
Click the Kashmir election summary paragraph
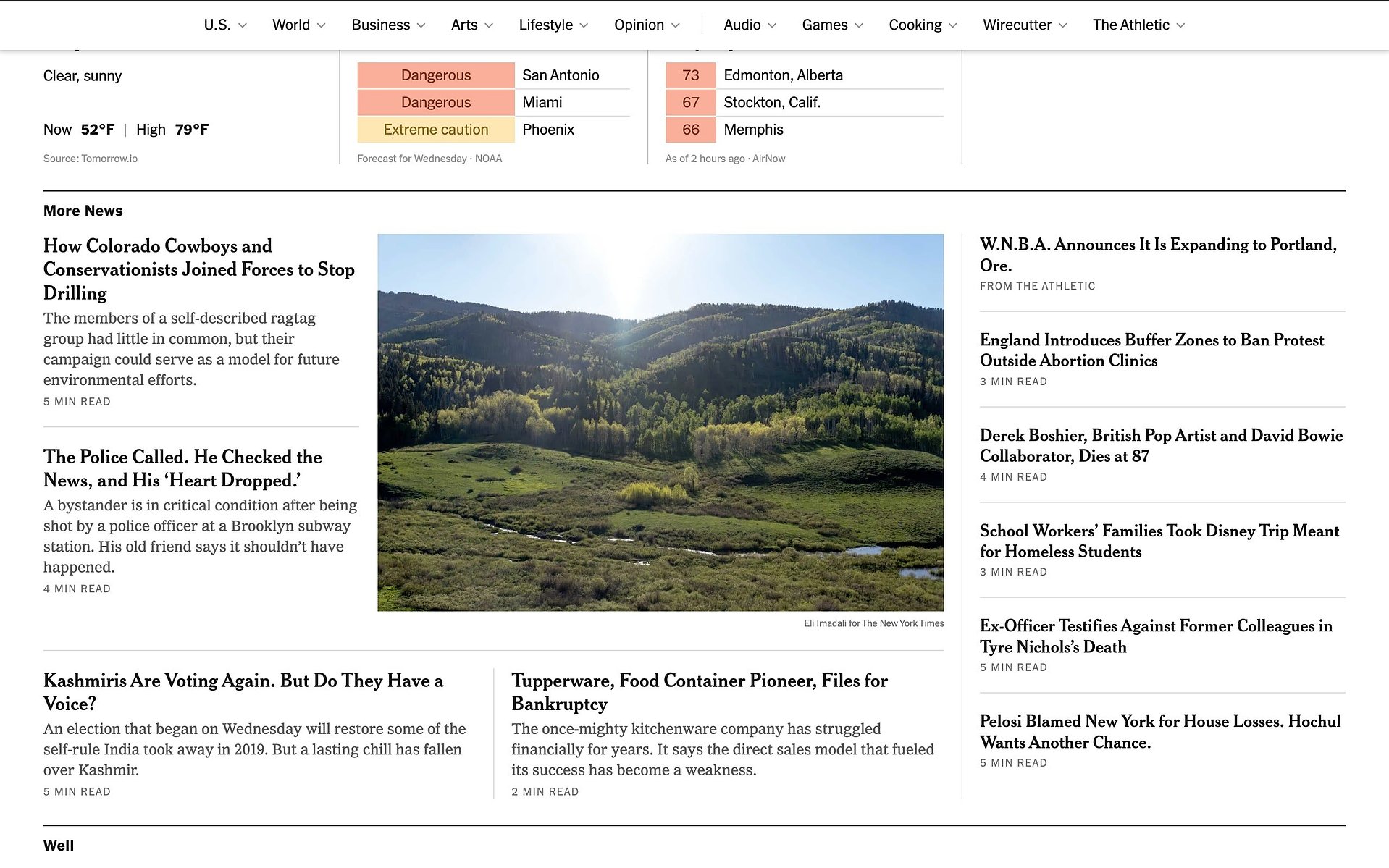pos(255,749)
